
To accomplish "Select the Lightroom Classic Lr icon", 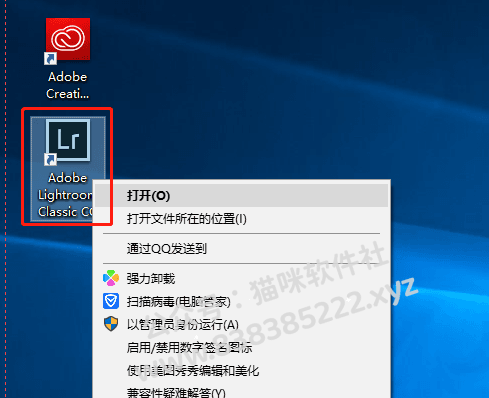I will (68, 140).
